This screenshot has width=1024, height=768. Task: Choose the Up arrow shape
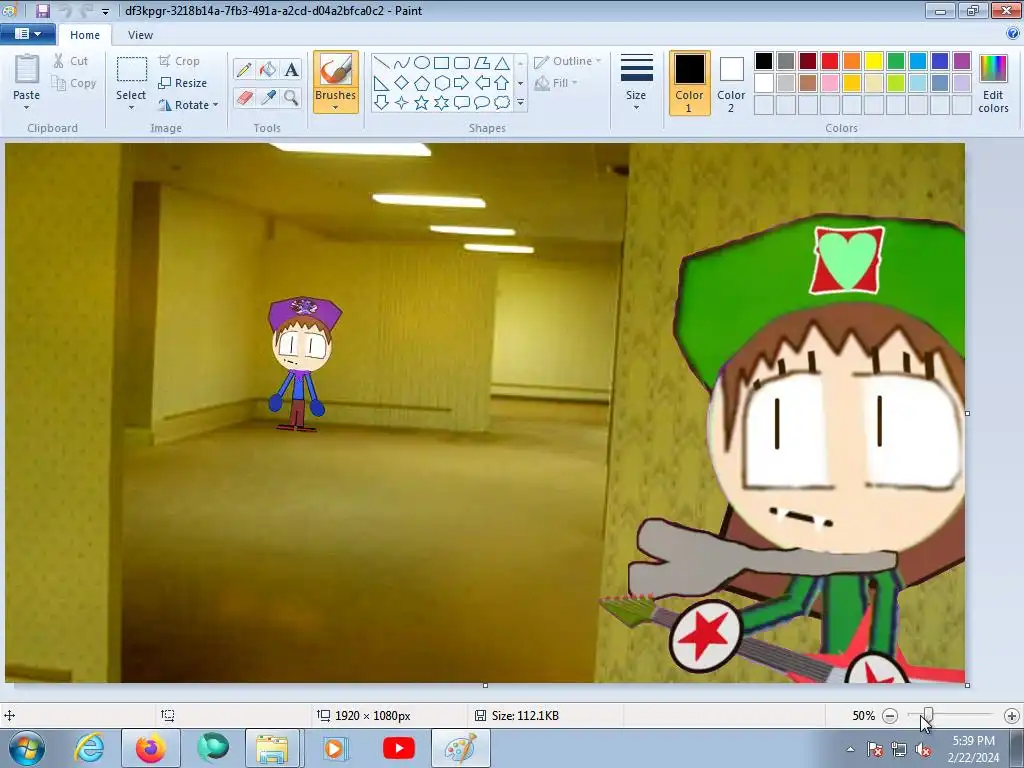point(502,83)
